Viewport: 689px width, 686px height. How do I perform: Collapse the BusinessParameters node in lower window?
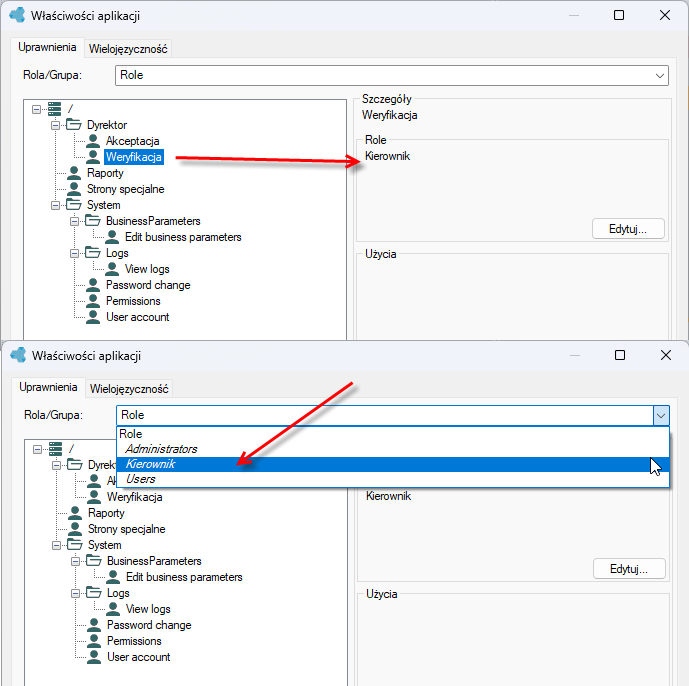(x=75, y=561)
